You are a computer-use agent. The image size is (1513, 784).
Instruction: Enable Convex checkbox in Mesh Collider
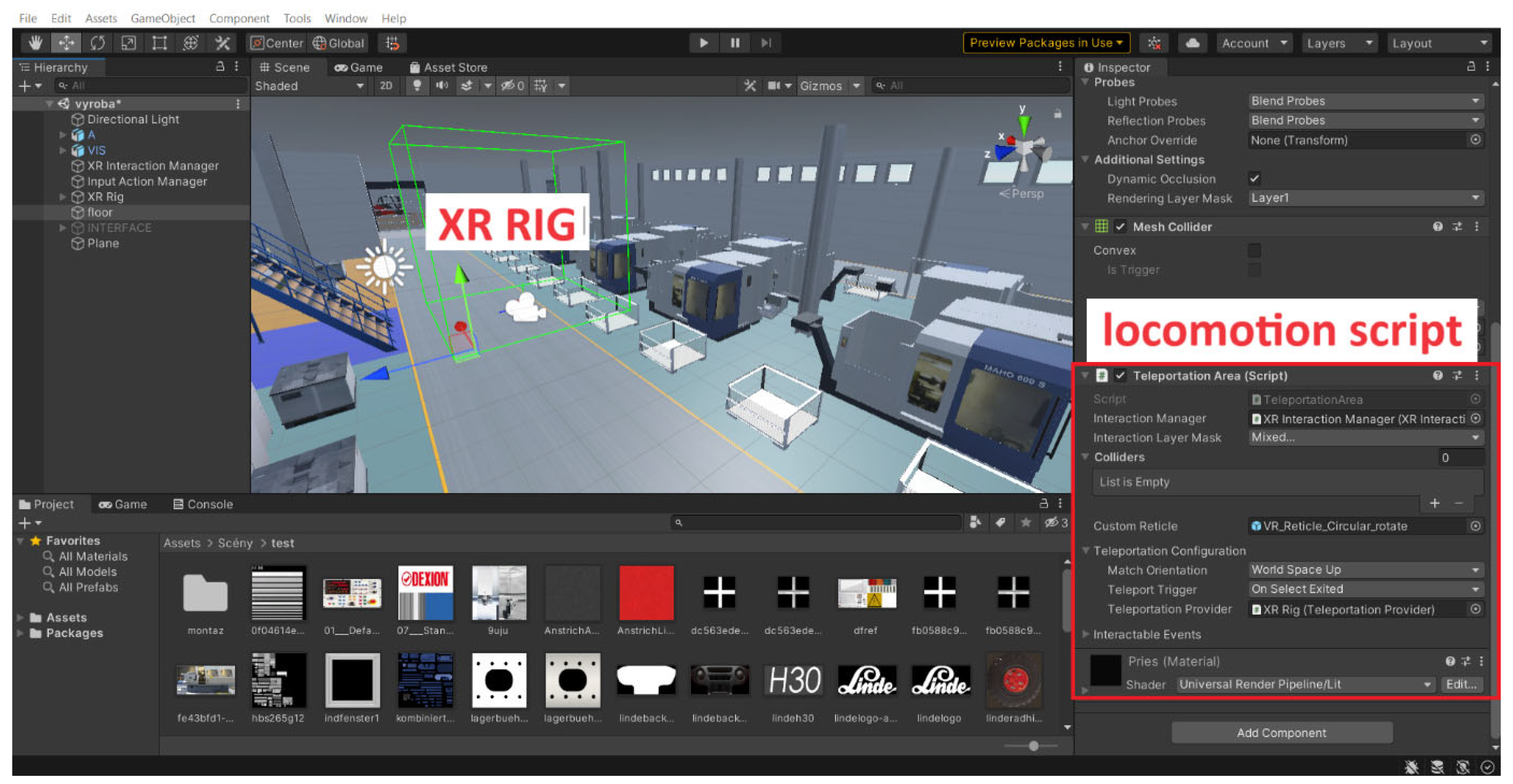pyautogui.click(x=1254, y=250)
